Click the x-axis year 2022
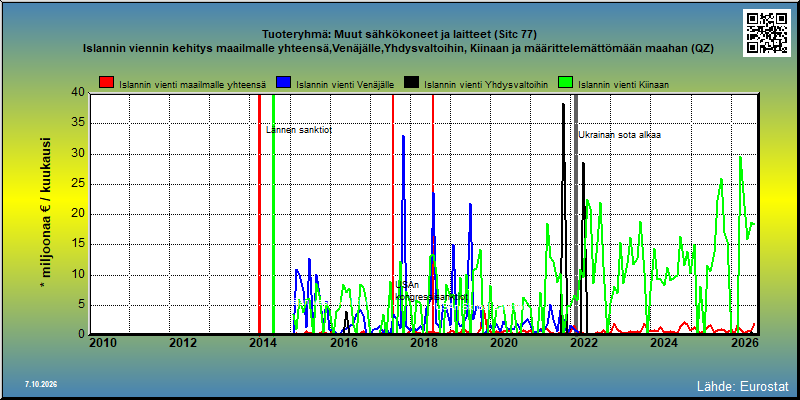800x400 pixels. point(584,342)
